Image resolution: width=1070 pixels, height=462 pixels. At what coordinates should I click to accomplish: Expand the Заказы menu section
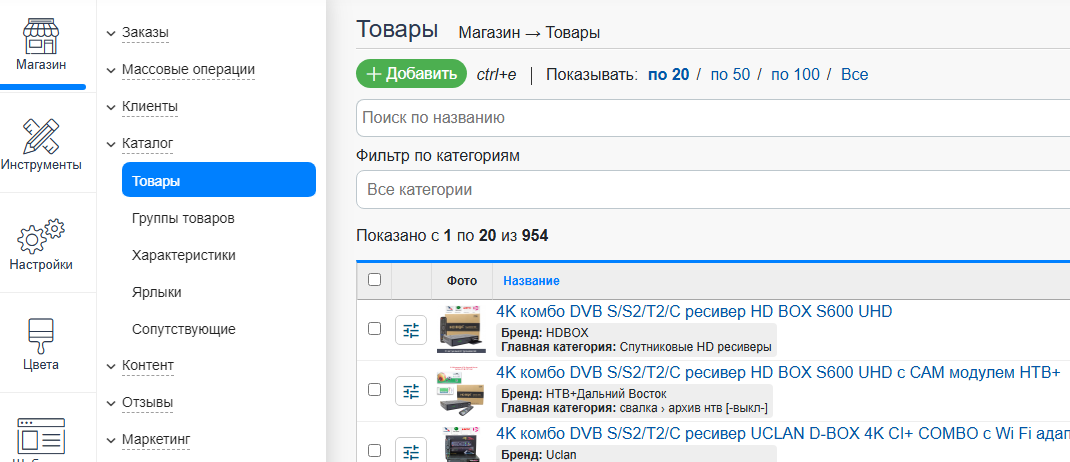pyautogui.click(x=145, y=33)
